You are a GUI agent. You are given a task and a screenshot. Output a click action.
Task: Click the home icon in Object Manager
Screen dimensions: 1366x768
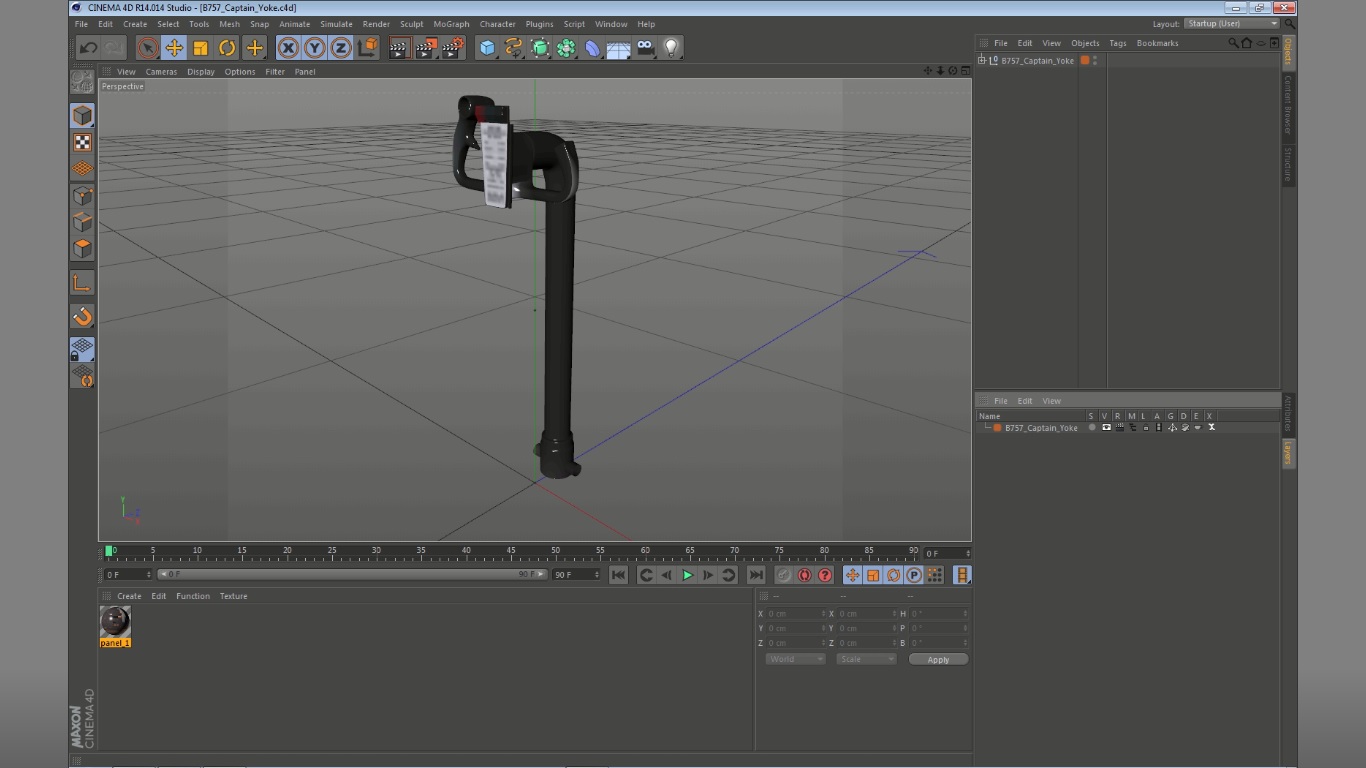(x=1246, y=43)
